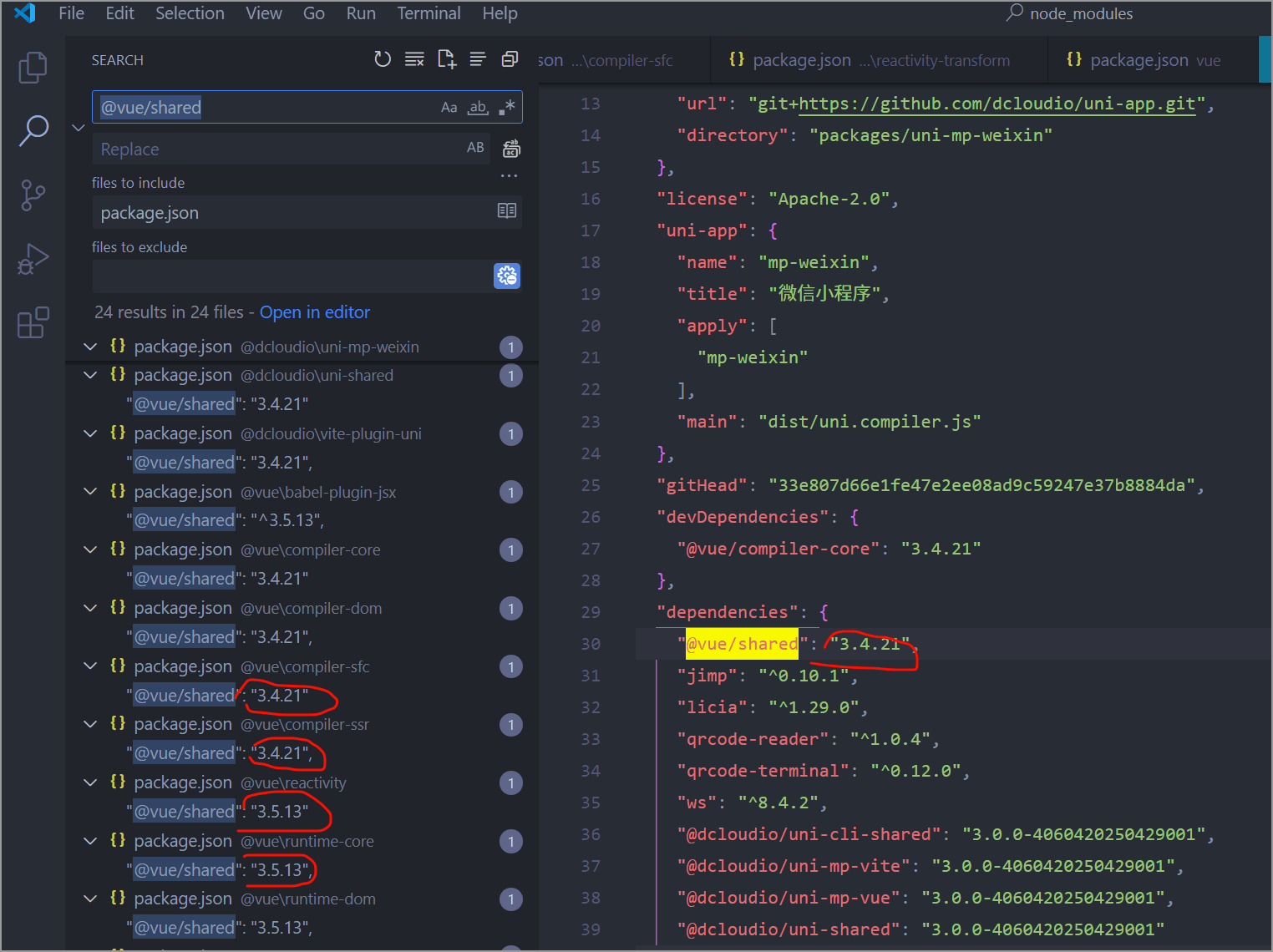Toggle use exclude settings and ignore files
The image size is (1273, 952).
[x=507, y=276]
